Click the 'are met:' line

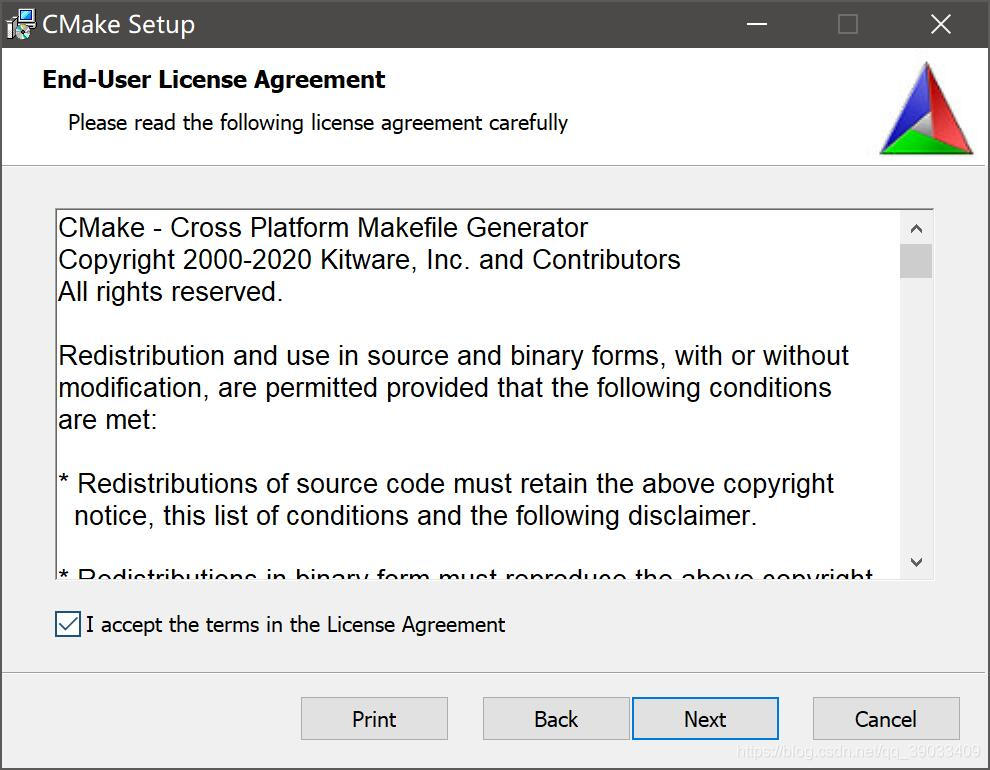pos(107,420)
